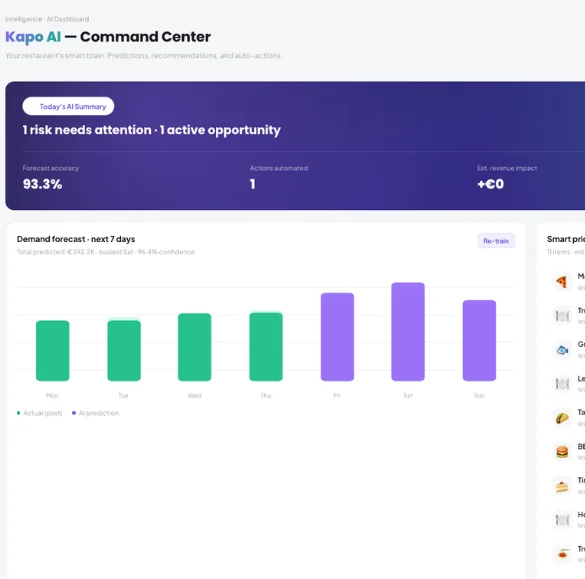This screenshot has height=579, width=585.
Task: Click the plate icon below the cake slice
Action: pyautogui.click(x=562, y=520)
